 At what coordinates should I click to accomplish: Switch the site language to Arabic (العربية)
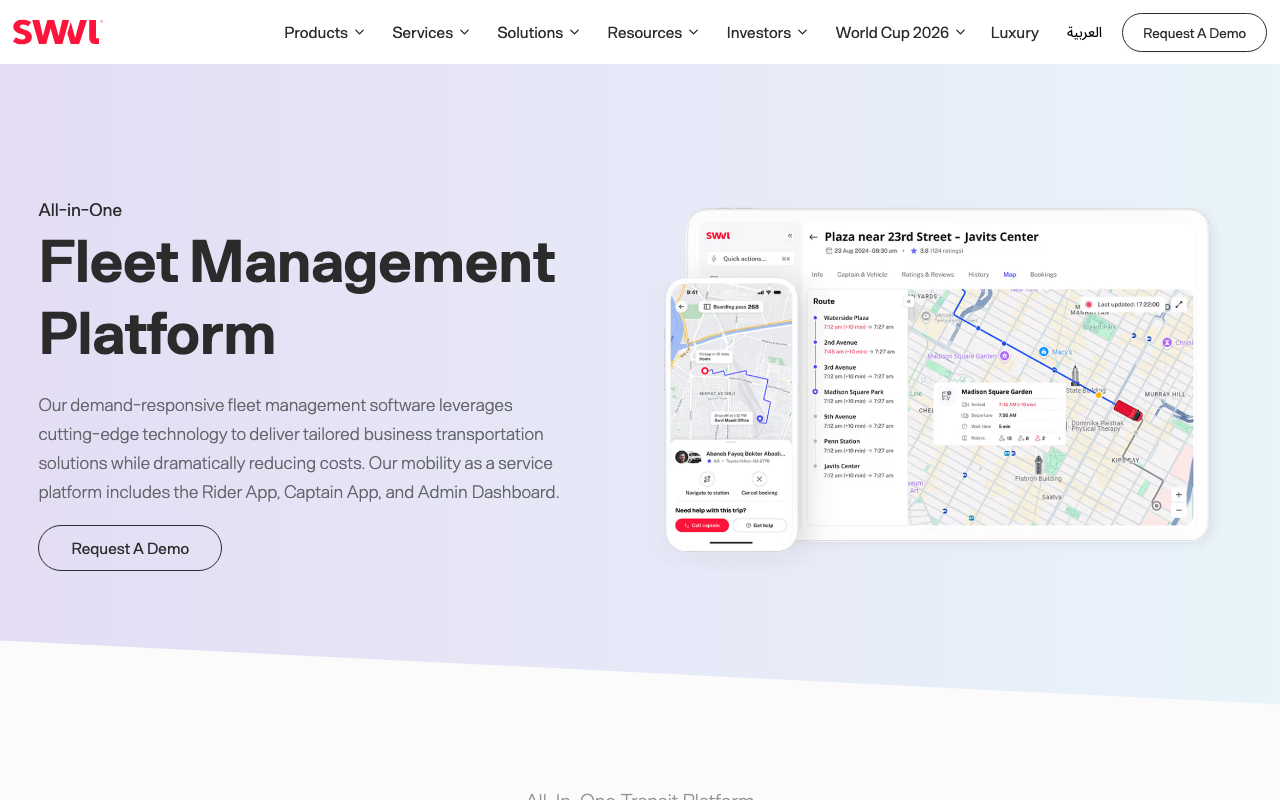point(1084,32)
